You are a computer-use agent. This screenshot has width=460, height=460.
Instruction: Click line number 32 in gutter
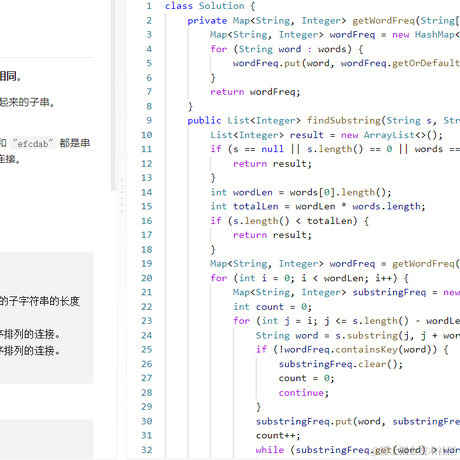(x=147, y=450)
